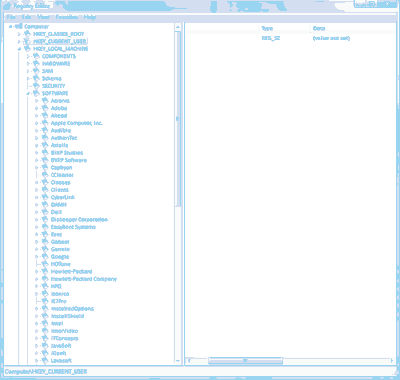Click the SOFTWARE key folder icon
Image resolution: width=400 pixels, height=380 pixels.
coord(36,93)
